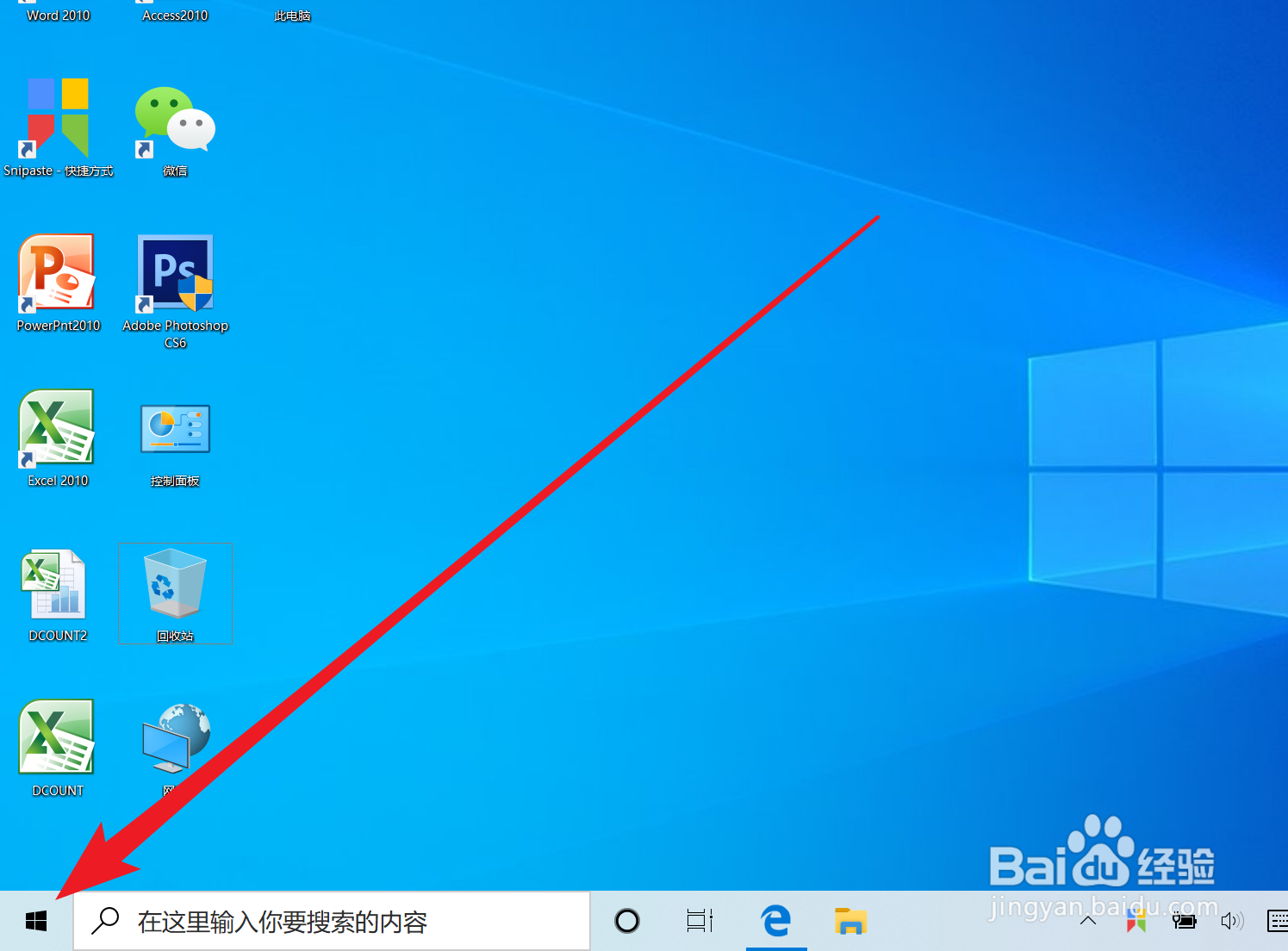Launch Microsoft Edge from the taskbar
Image resolution: width=1288 pixels, height=951 pixels.
click(776, 921)
